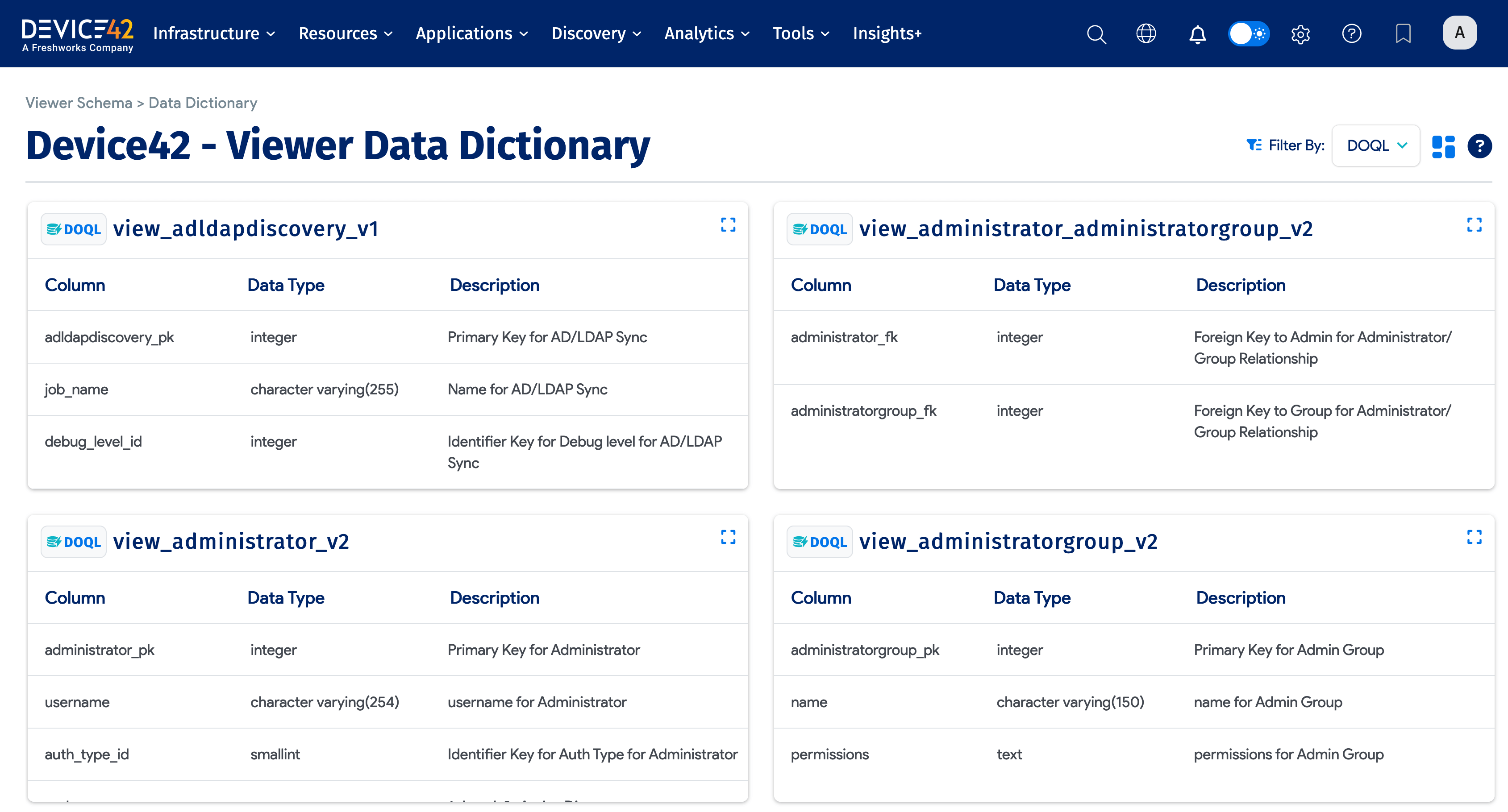Click the Device42 logo
The image size is (1508, 812).
tap(77, 35)
